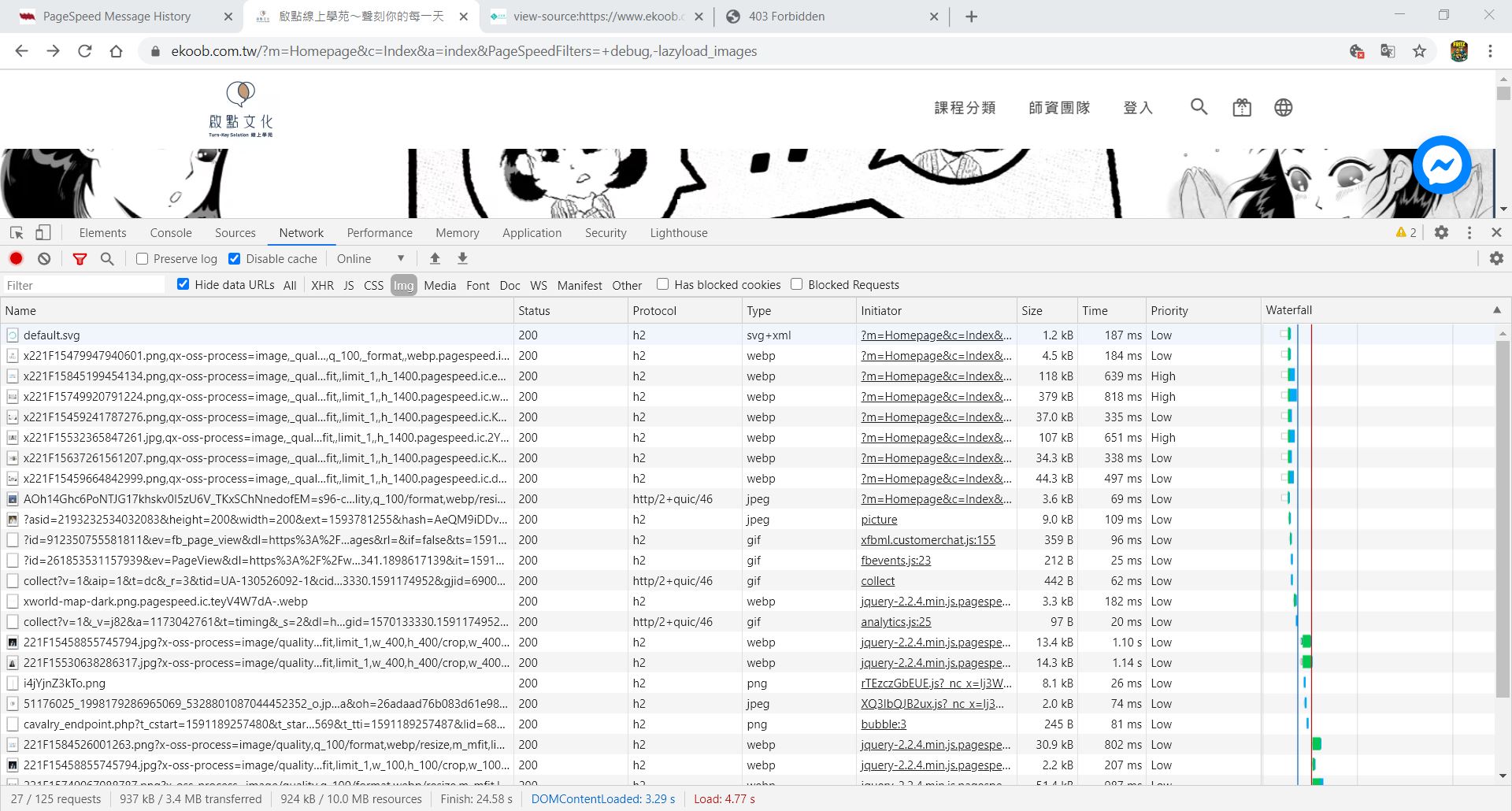
Task: Click the 啟點文化 site logo
Action: (x=241, y=109)
